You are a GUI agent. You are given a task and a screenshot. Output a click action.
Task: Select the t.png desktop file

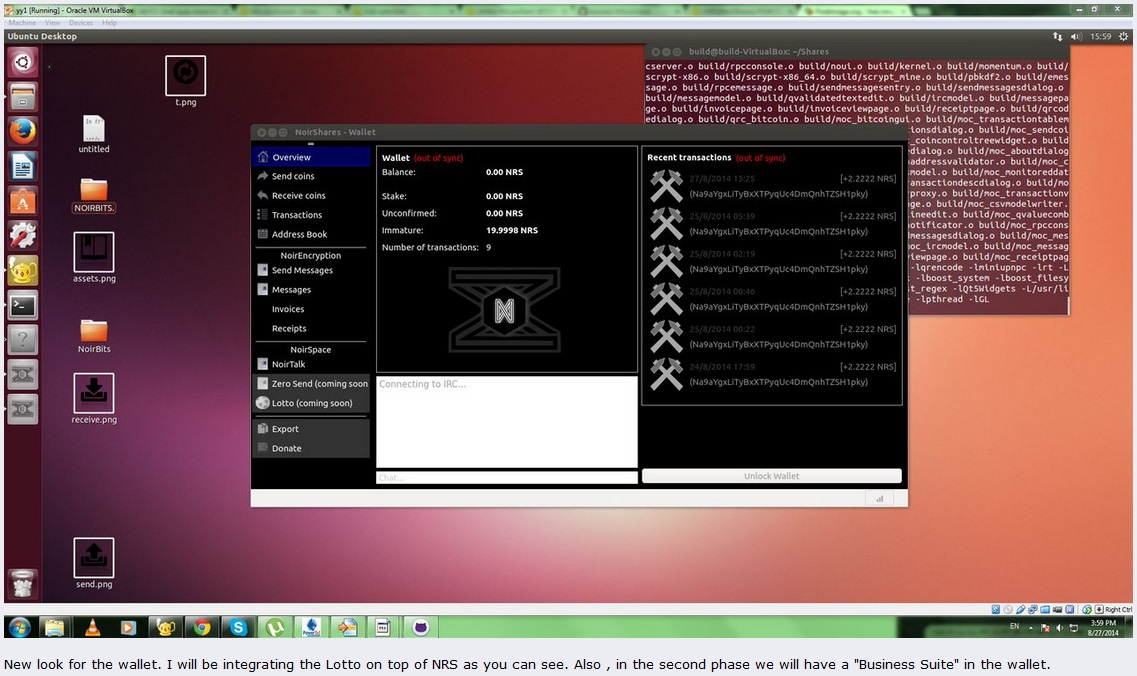click(x=186, y=81)
